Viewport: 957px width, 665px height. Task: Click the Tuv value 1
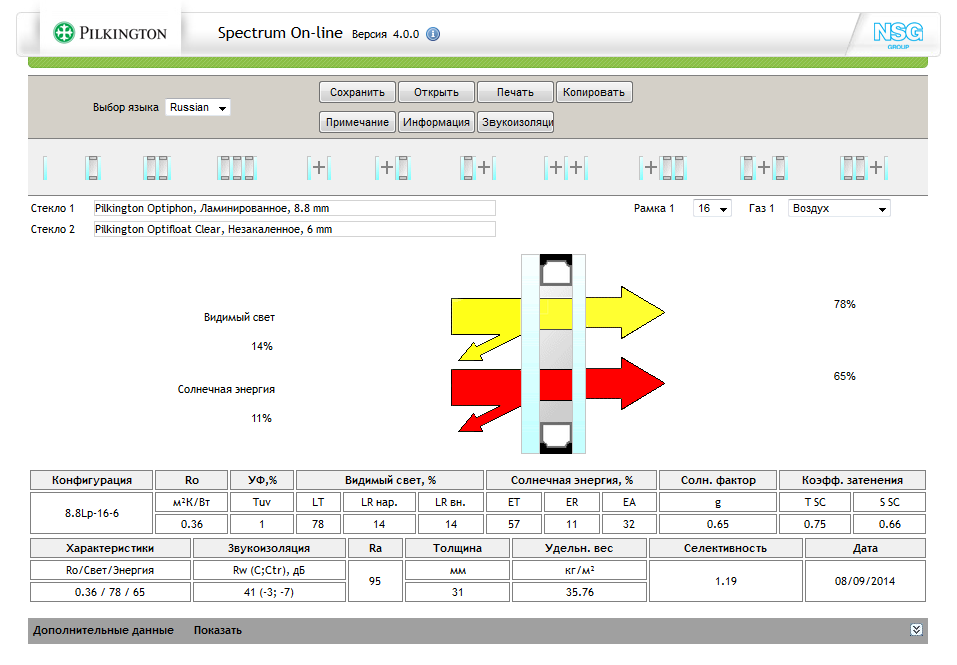262,524
